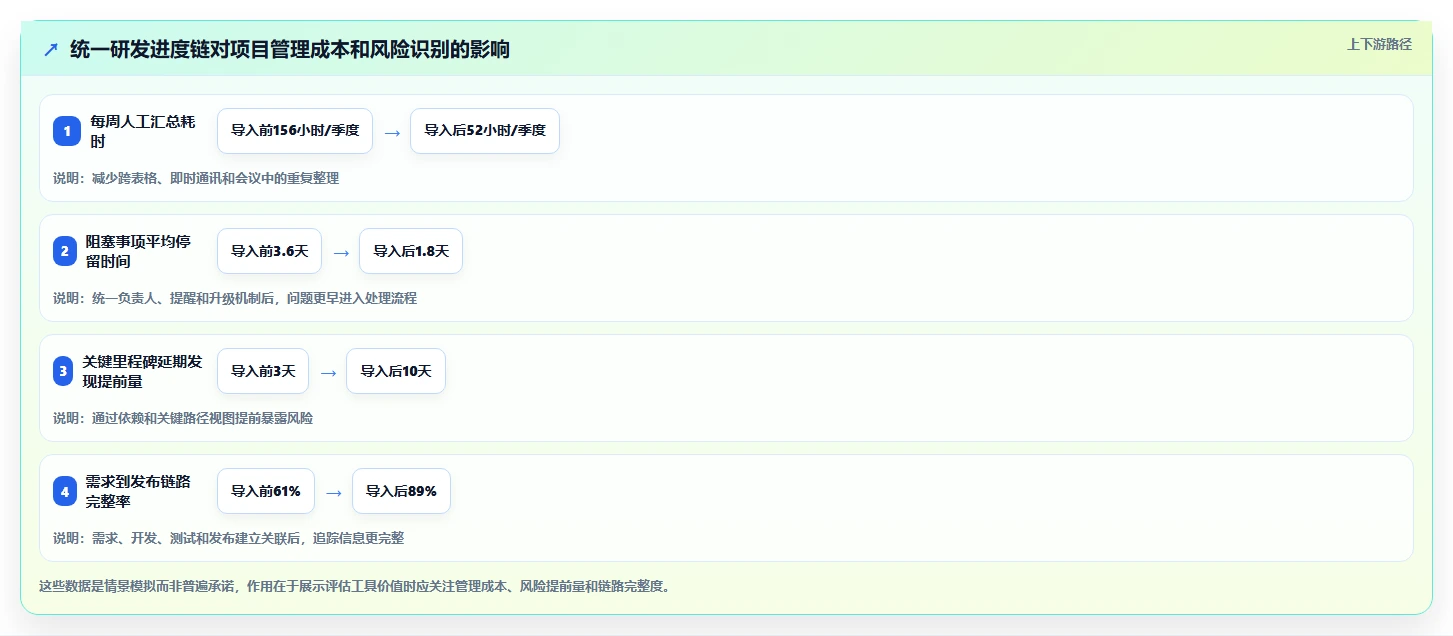Click the note about 统一负责人、提醒和升级机制
The width and height of the screenshot is (1453, 636).
[x=235, y=298]
